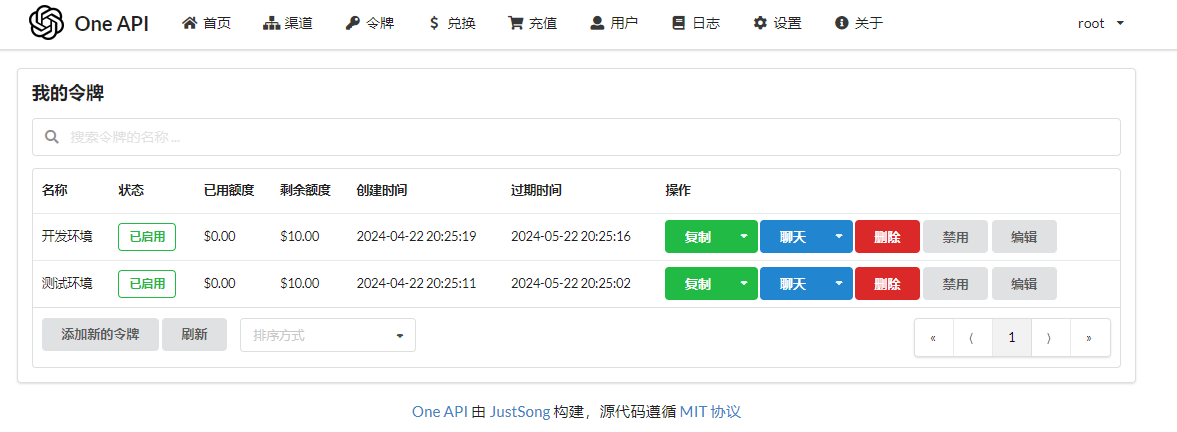
Task: Click the 过期时间 column header
Action: tap(537, 190)
